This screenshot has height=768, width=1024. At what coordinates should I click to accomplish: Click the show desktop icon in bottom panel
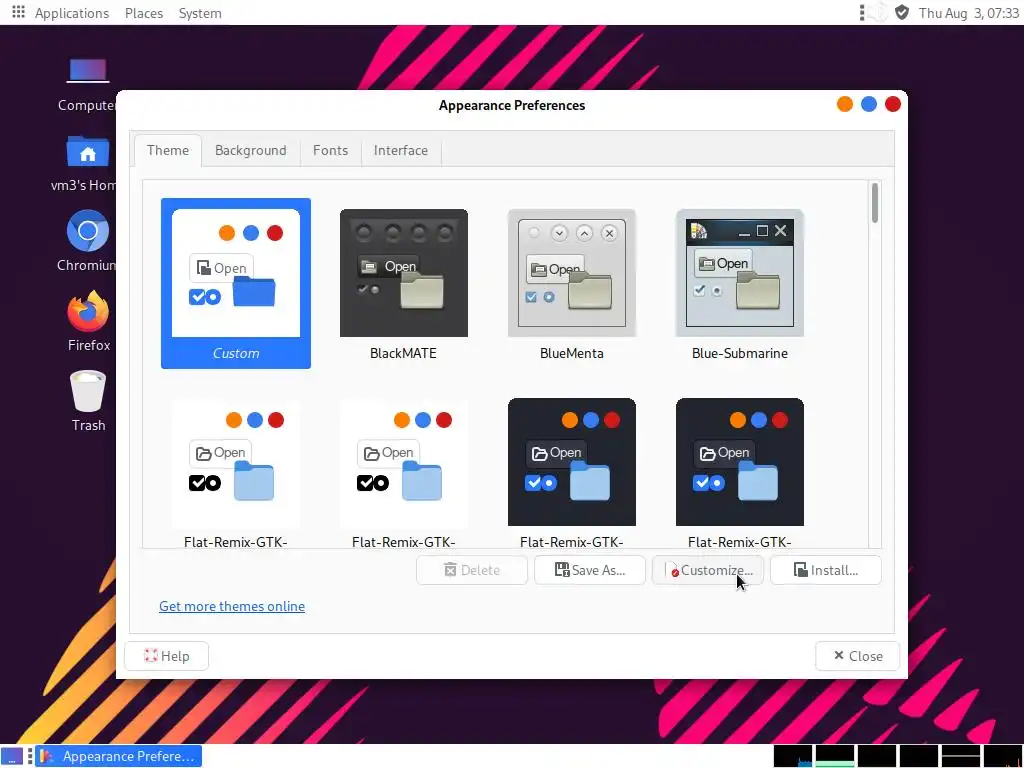tap(12, 756)
